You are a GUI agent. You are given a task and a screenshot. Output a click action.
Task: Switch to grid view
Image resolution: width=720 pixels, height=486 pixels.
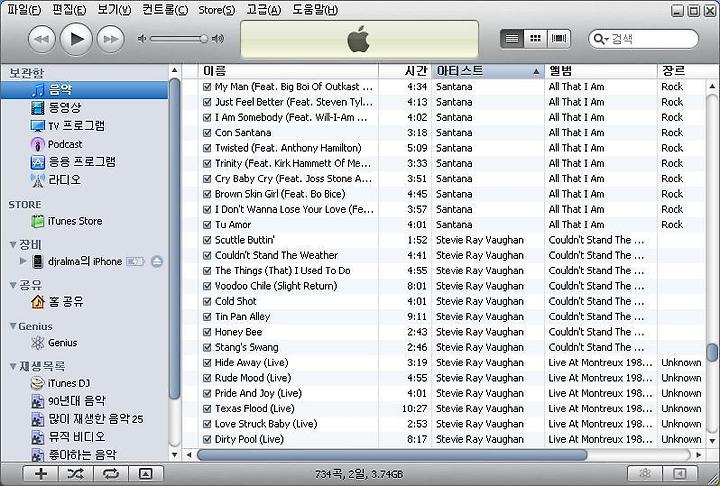535,39
